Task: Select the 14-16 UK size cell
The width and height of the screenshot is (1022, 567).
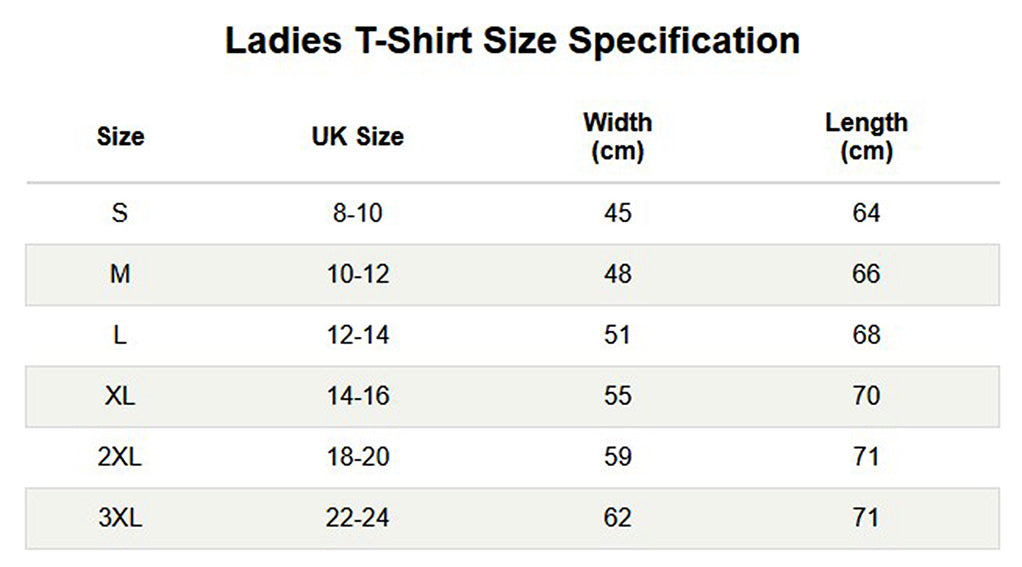Action: (x=358, y=396)
